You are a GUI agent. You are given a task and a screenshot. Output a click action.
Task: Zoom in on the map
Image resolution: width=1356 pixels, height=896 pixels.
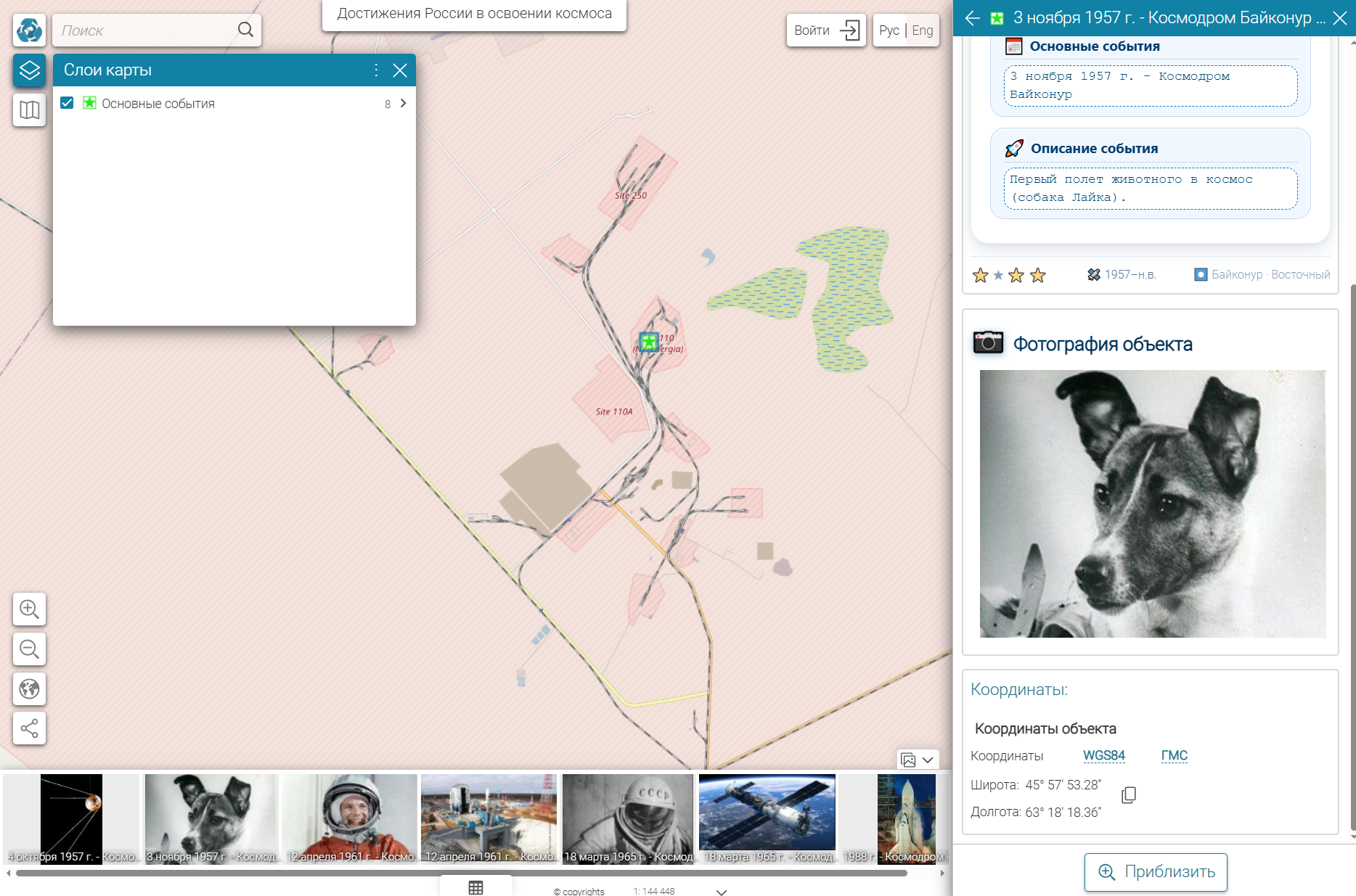[x=29, y=609]
